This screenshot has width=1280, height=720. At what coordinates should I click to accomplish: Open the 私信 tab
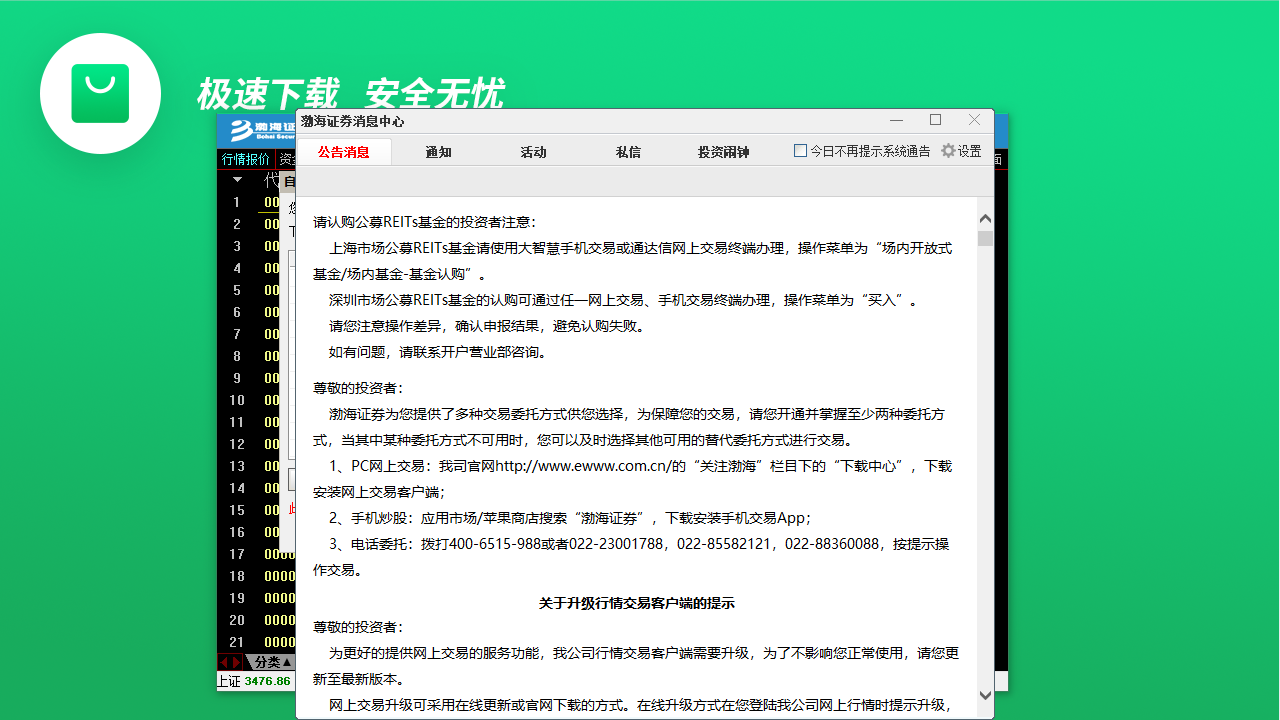coord(628,153)
